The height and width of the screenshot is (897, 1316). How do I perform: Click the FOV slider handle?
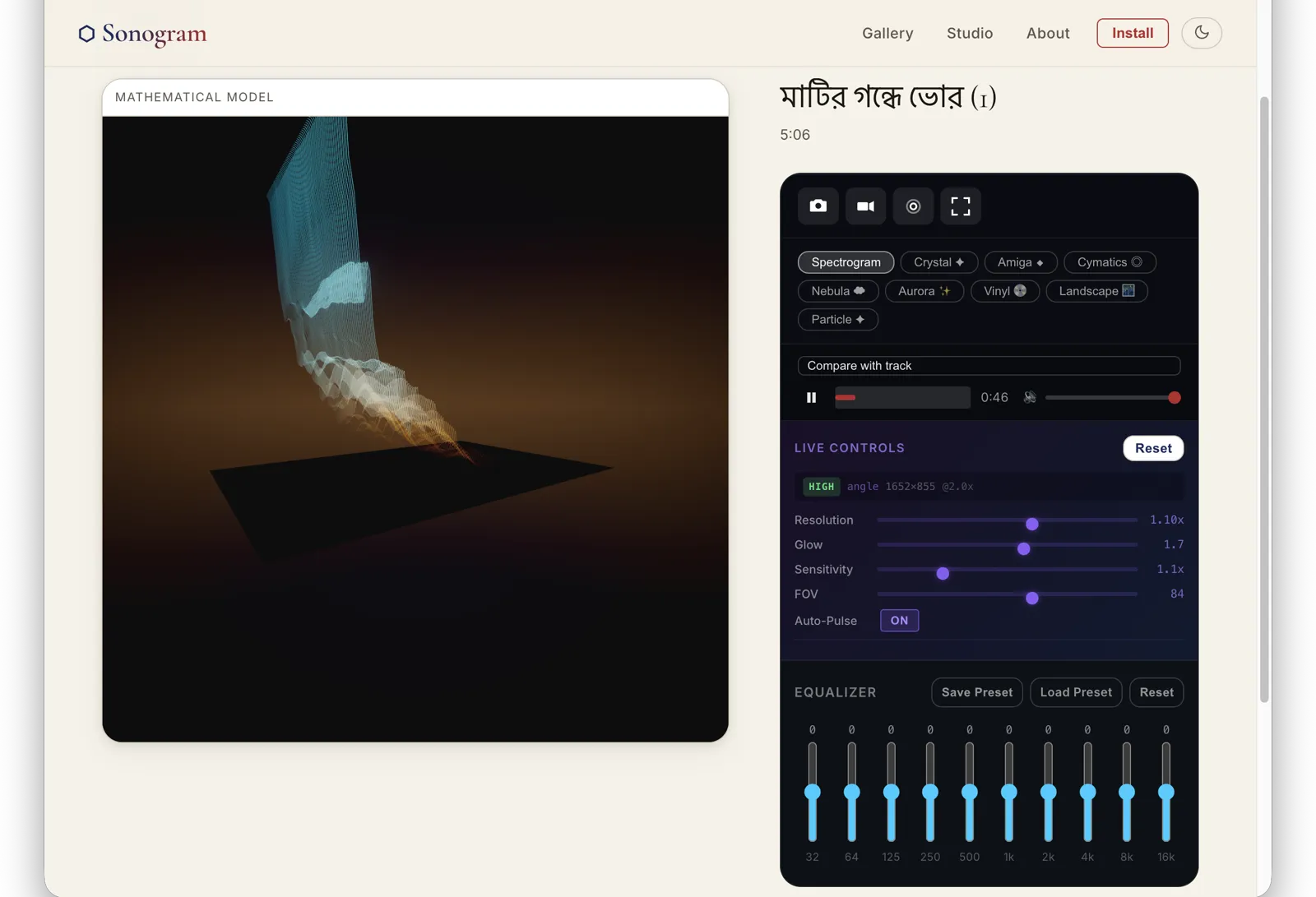tap(1032, 598)
